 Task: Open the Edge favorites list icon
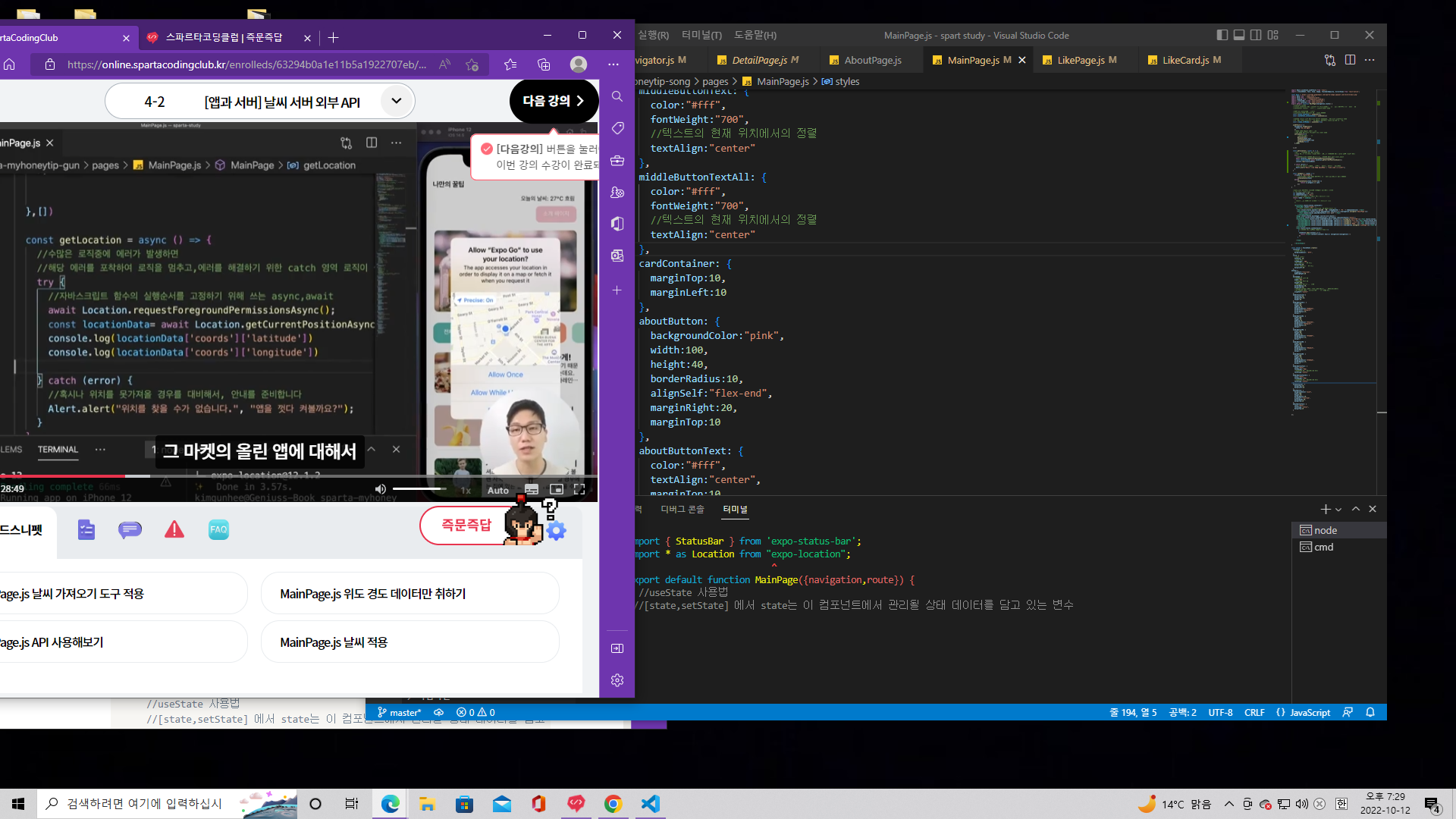point(510,64)
